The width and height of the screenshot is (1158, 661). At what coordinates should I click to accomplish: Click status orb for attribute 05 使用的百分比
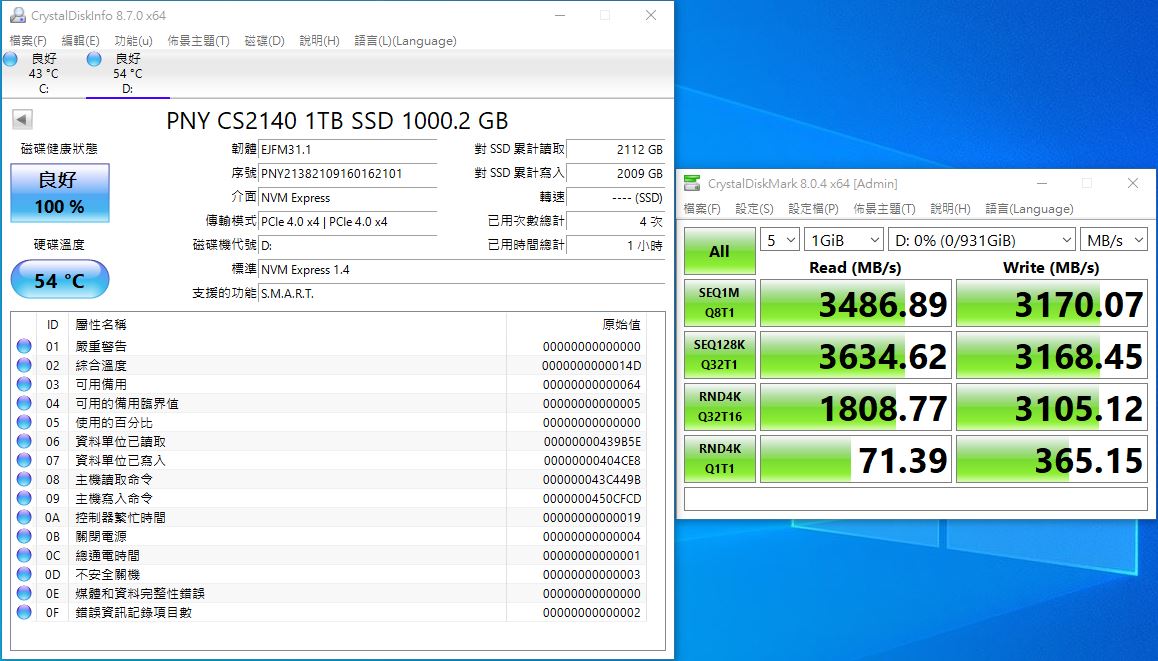pyautogui.click(x=24, y=422)
